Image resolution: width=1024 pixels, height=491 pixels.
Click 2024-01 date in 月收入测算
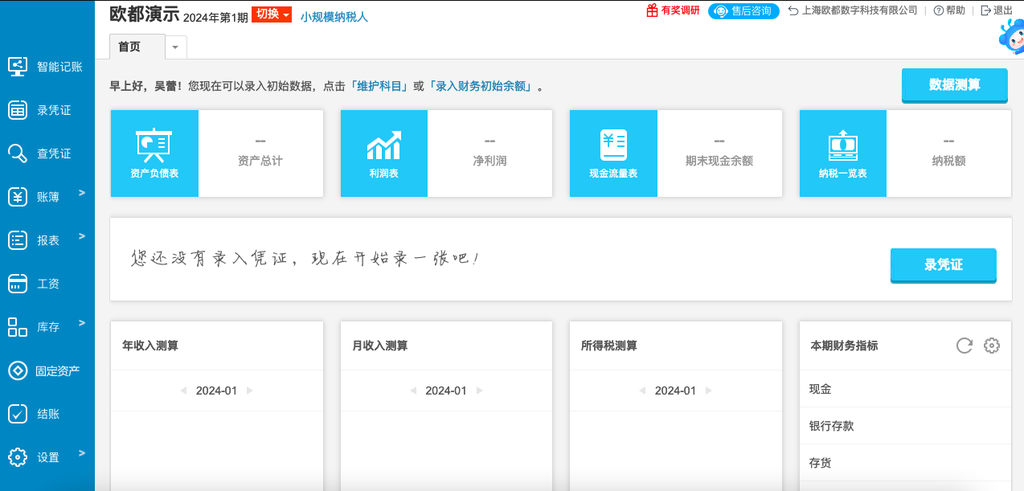coord(446,390)
